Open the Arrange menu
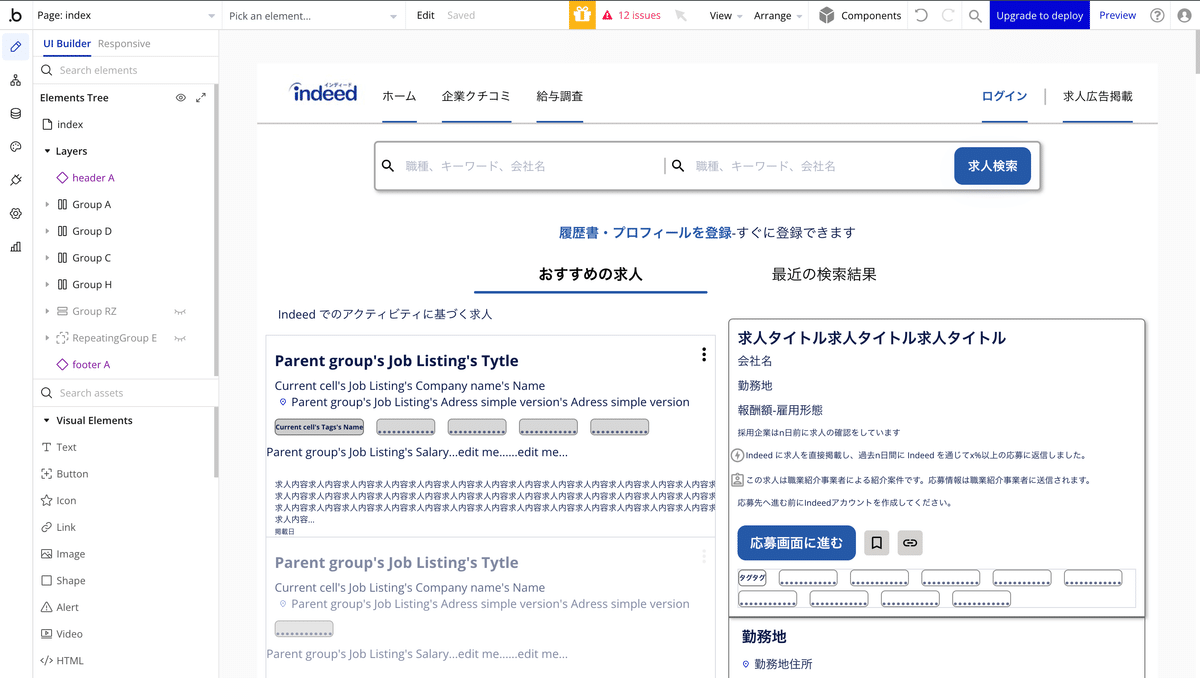 (778, 16)
